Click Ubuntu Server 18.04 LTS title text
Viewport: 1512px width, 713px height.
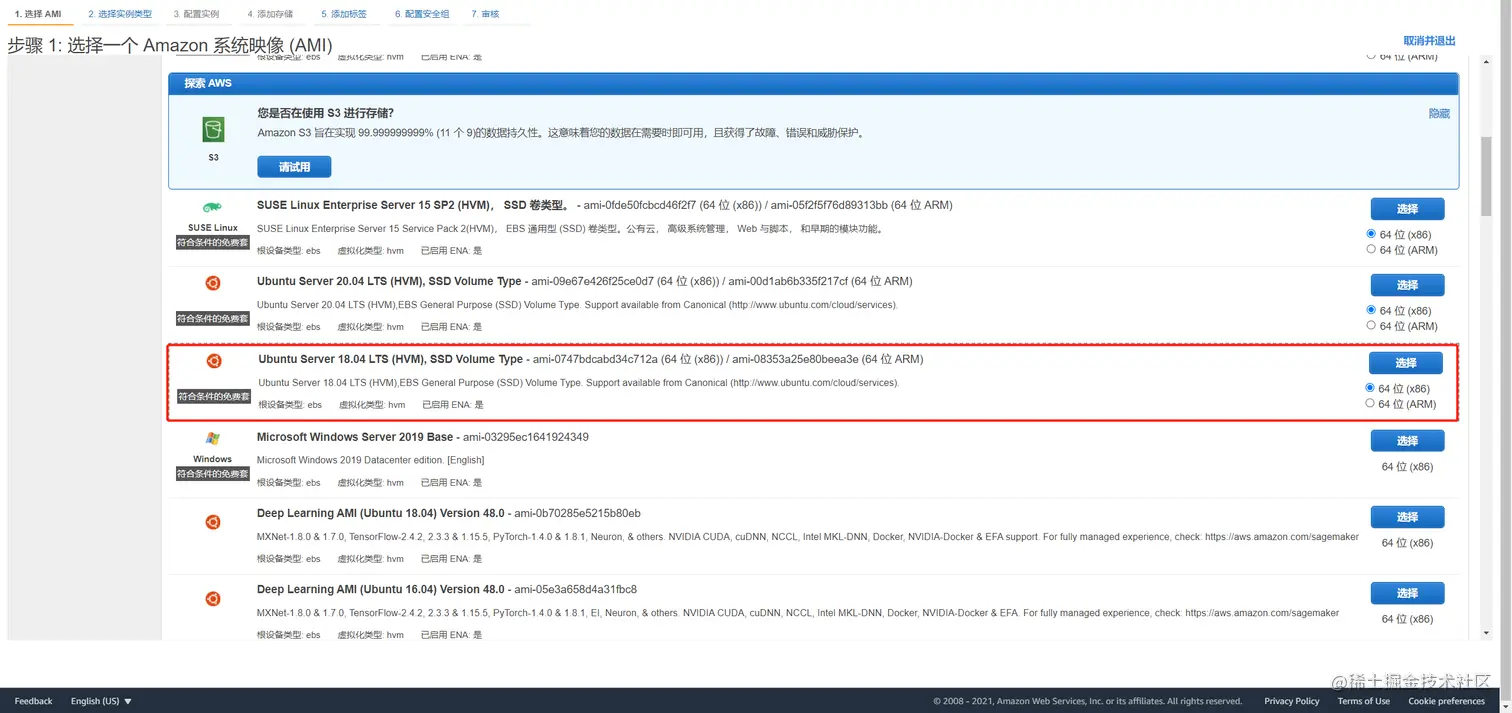[x=390, y=359]
